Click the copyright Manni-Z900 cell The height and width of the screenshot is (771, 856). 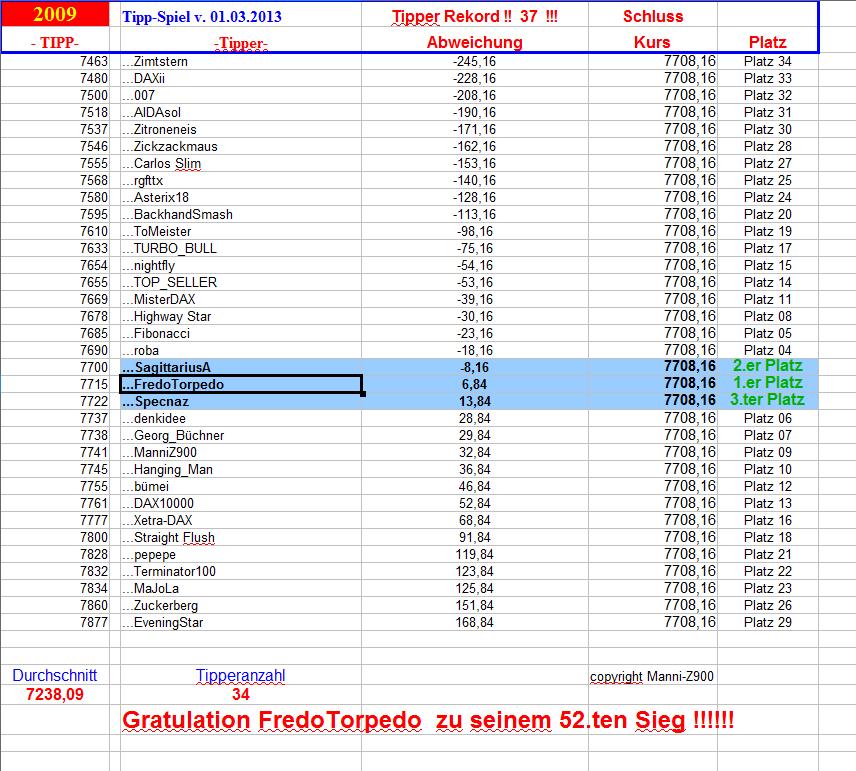point(652,677)
